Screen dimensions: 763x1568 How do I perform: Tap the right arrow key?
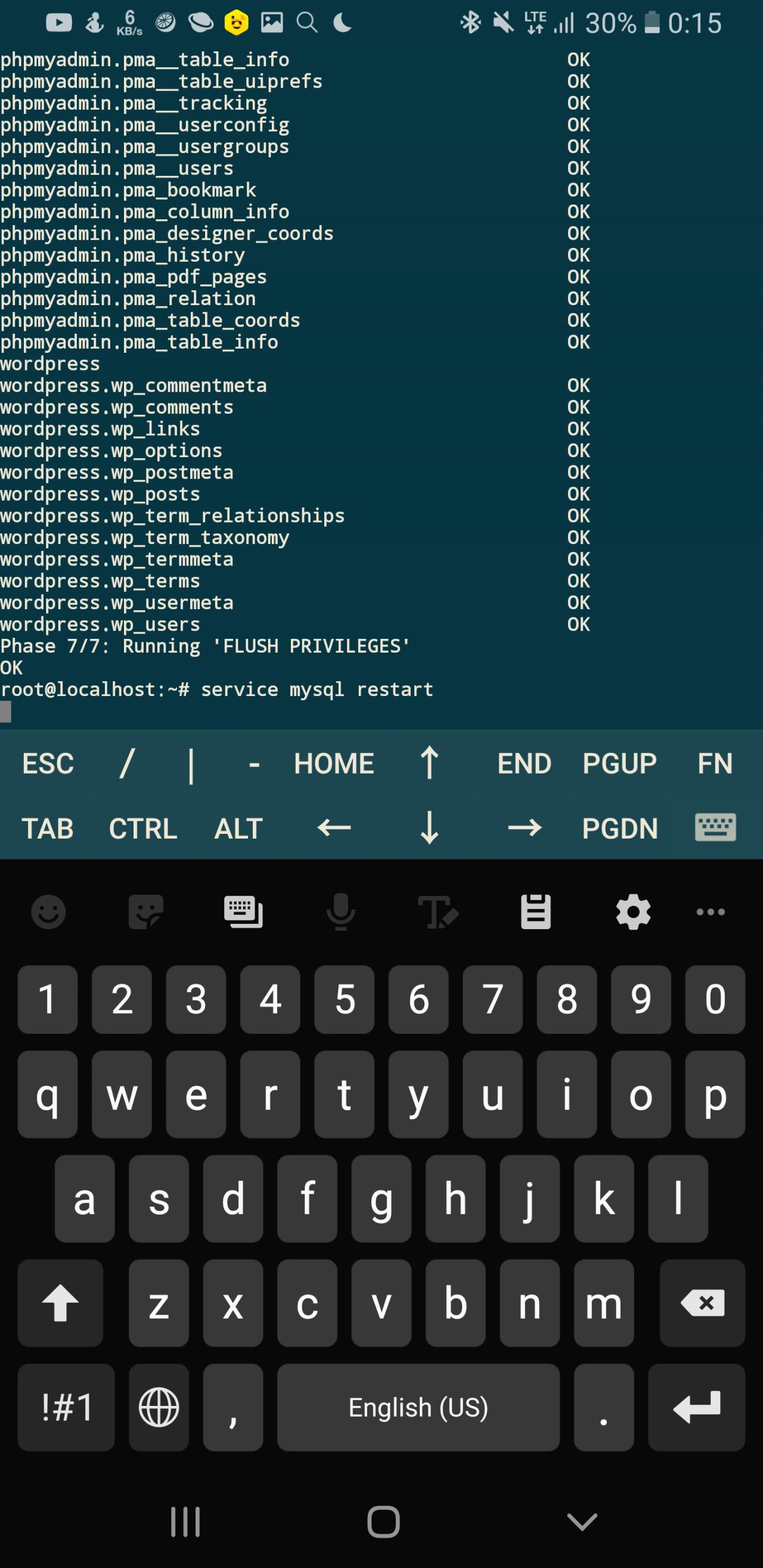[525, 828]
